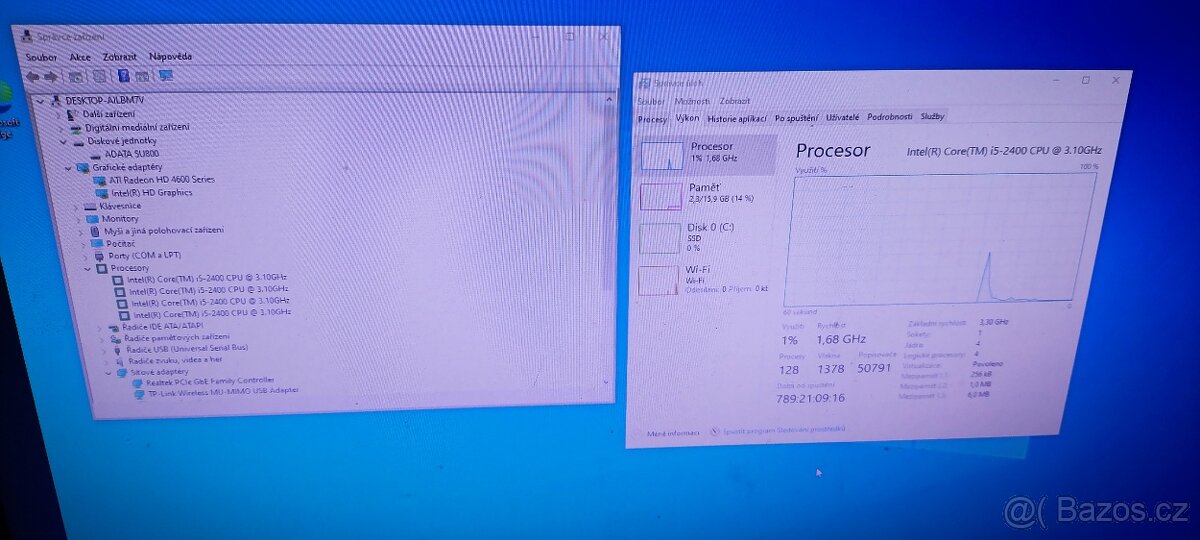Select the Intel(R) HD Graphics adapter icon
This screenshot has width=1200, height=540.
(x=101, y=193)
